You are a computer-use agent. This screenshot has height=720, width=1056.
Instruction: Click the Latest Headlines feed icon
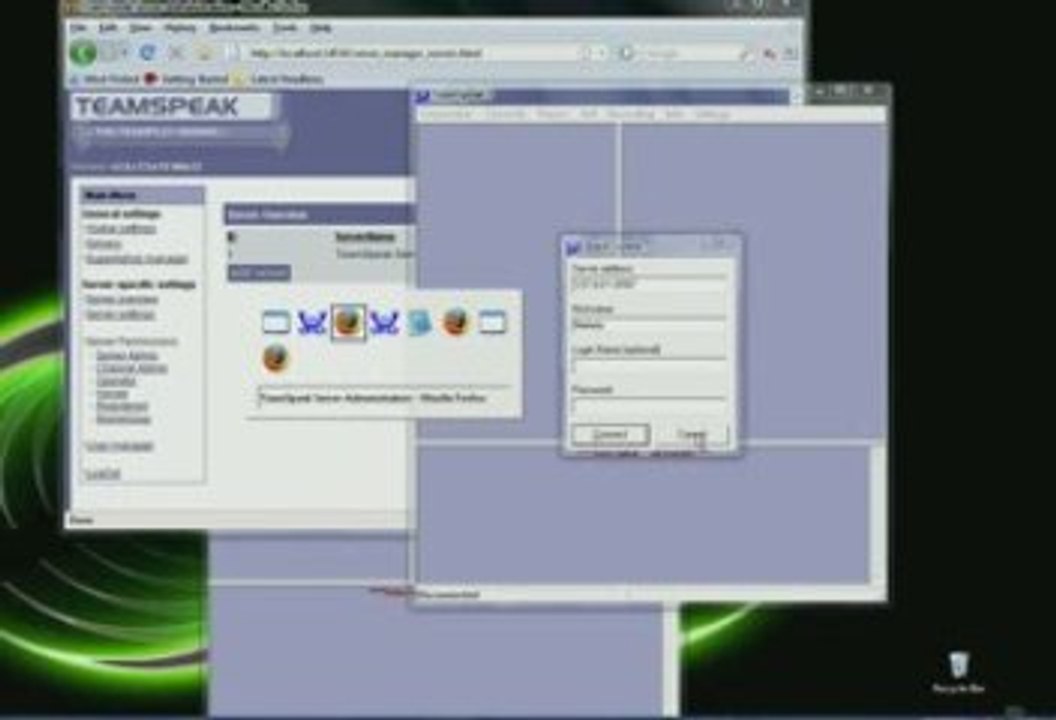[x=239, y=79]
